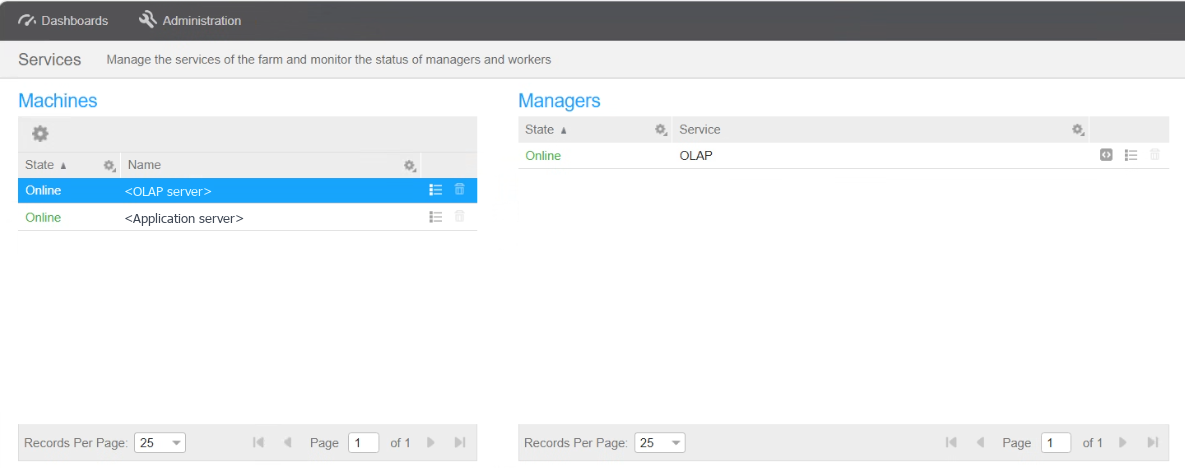Show details list for <Application server>
Screen dimensions: 1185x468
[x=435, y=217]
